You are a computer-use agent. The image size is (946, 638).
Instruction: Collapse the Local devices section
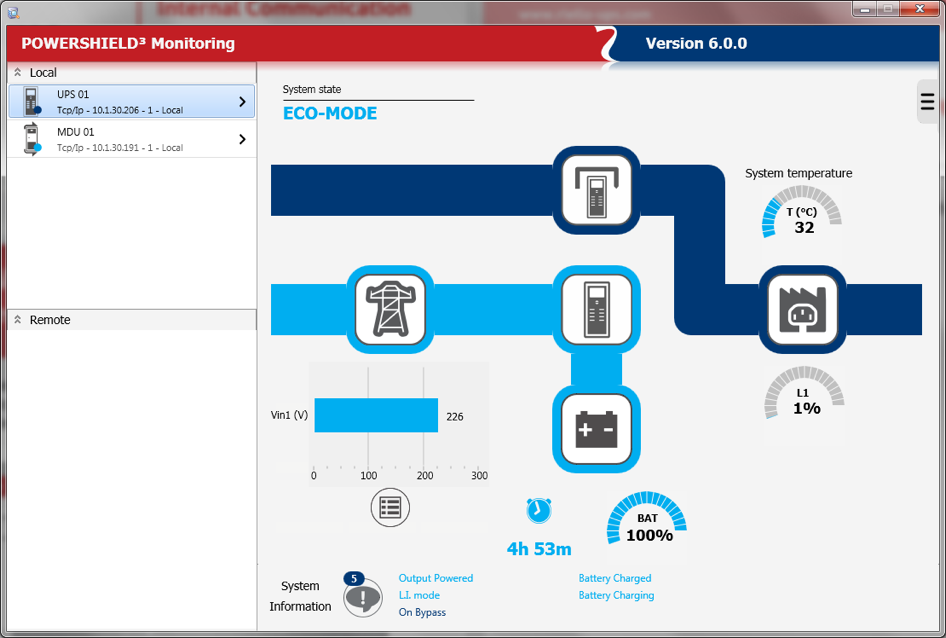pyautogui.click(x=17, y=73)
